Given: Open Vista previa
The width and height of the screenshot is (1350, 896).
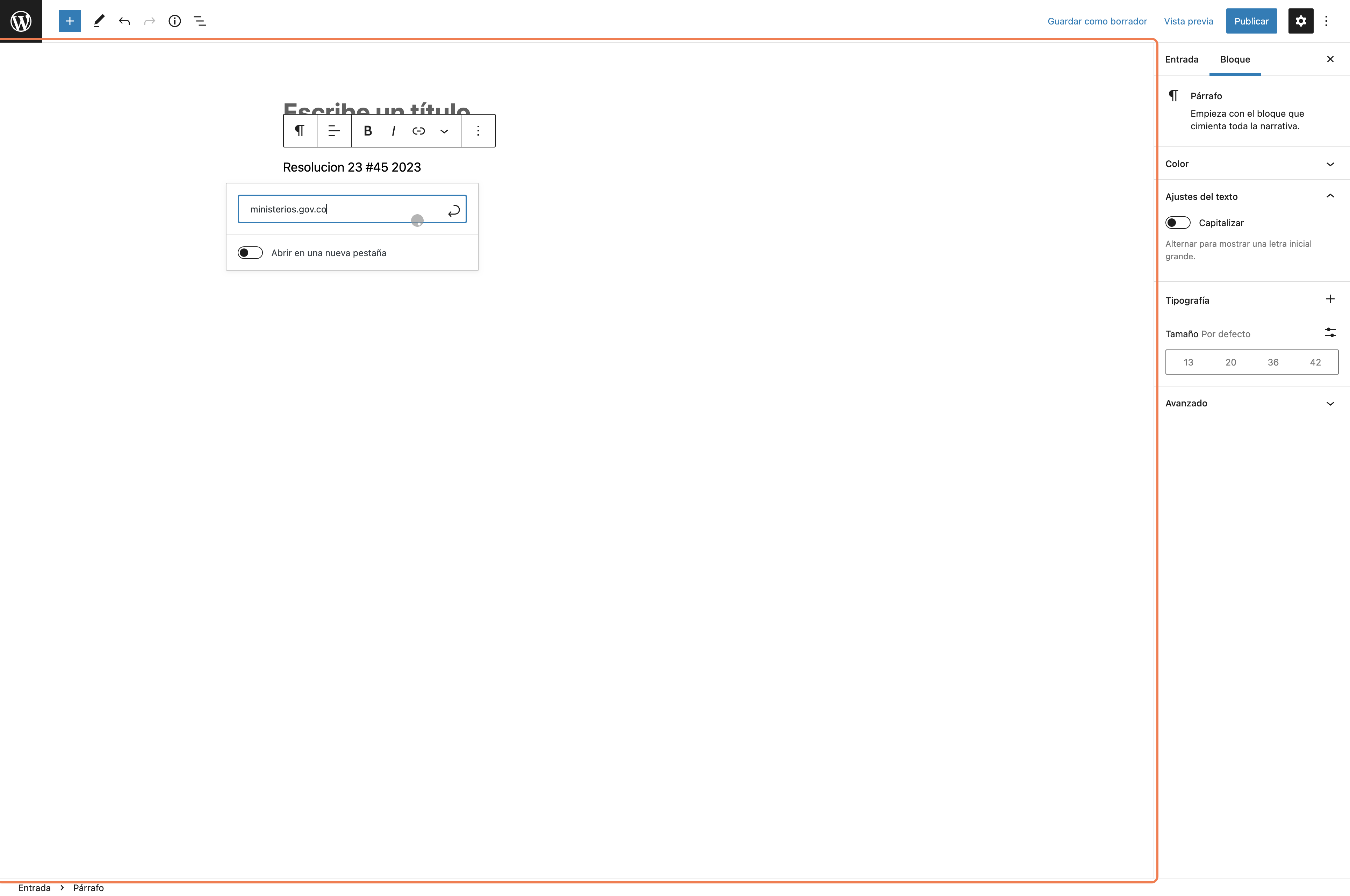Looking at the screenshot, I should click(1188, 21).
